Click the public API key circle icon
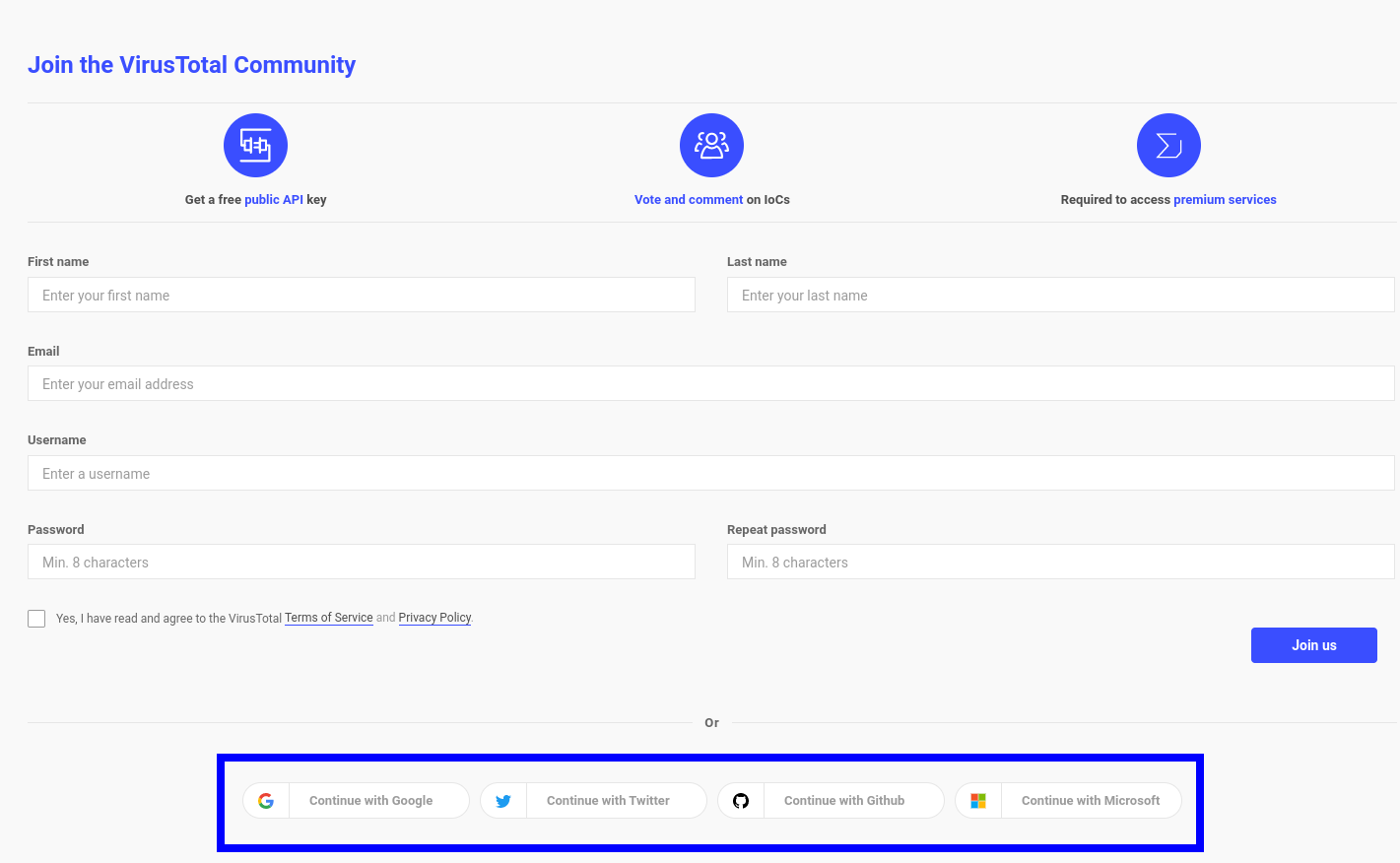 pos(255,146)
